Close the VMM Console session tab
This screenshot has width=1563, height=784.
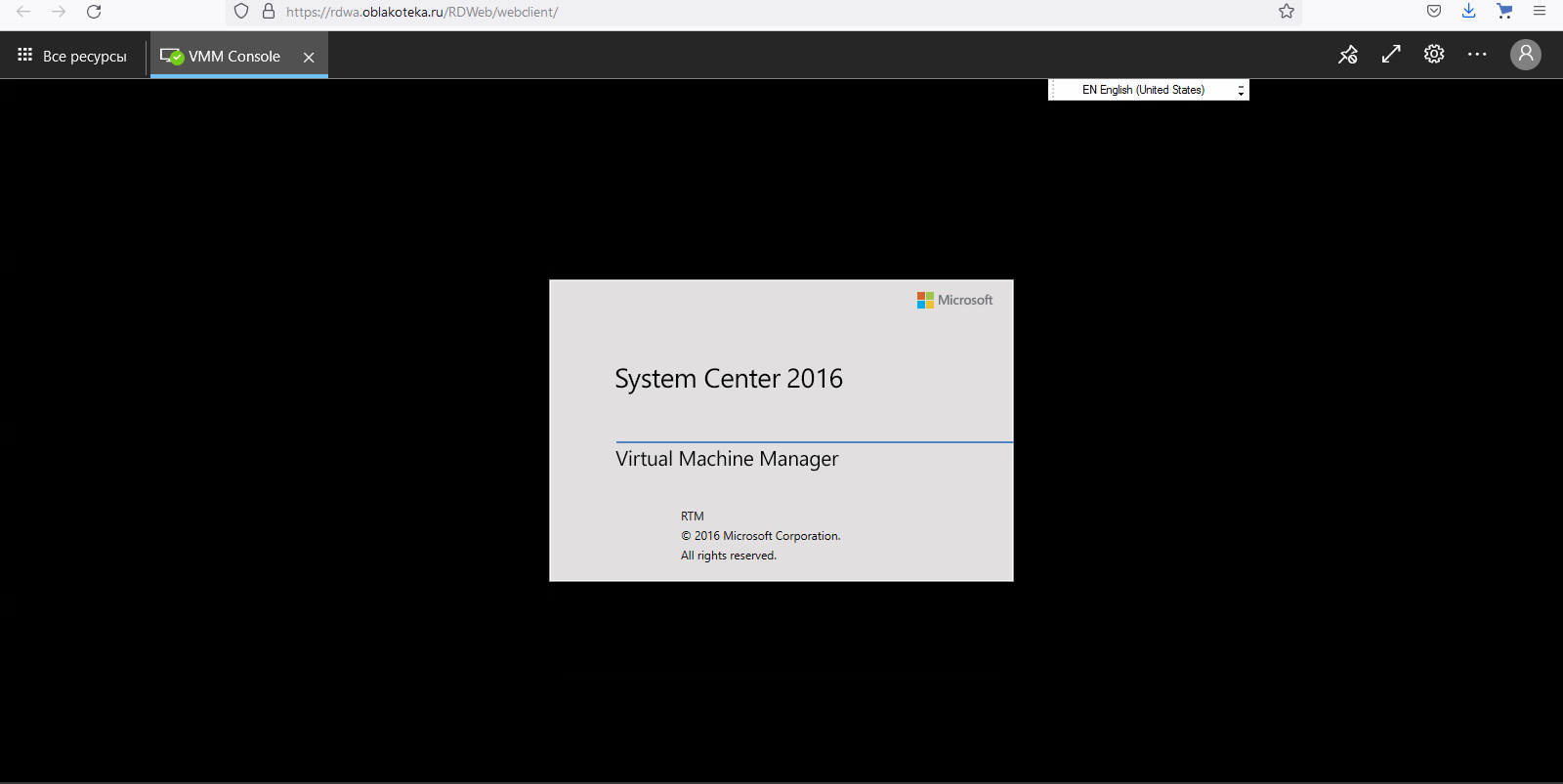coord(309,58)
